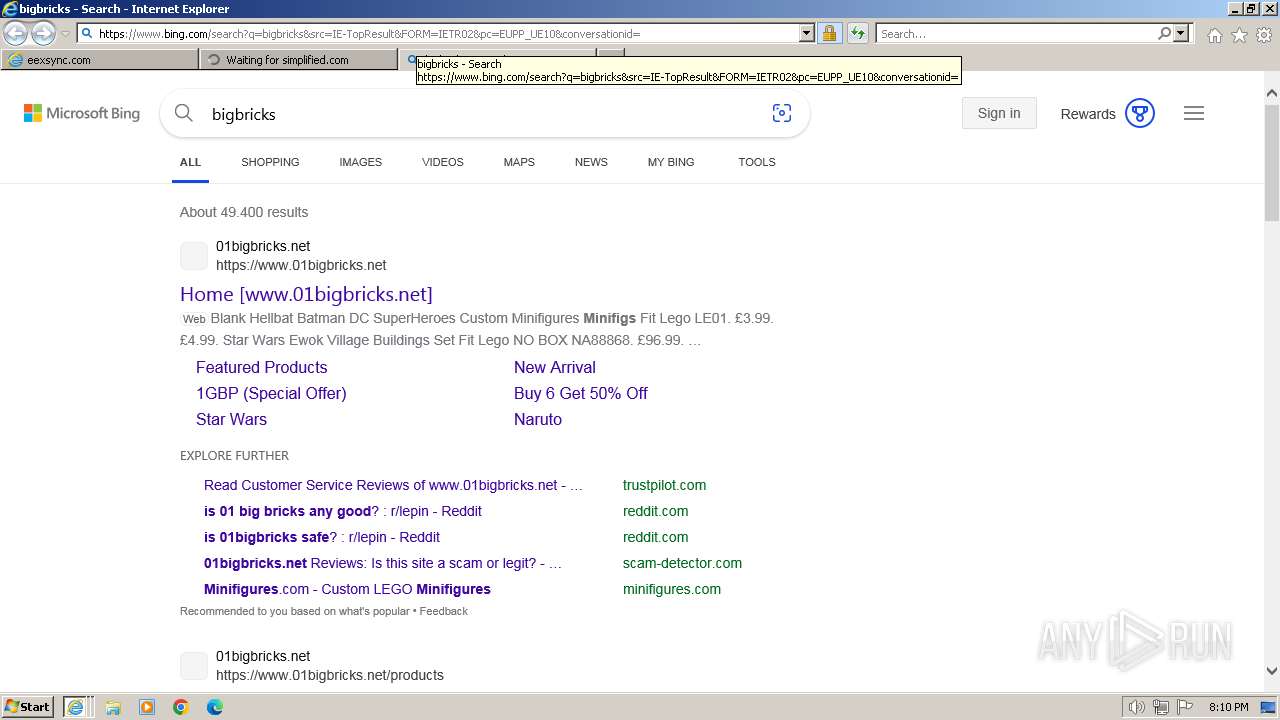
Task: Open Read Customer Service Reviews trustpilot link
Action: click(x=393, y=485)
